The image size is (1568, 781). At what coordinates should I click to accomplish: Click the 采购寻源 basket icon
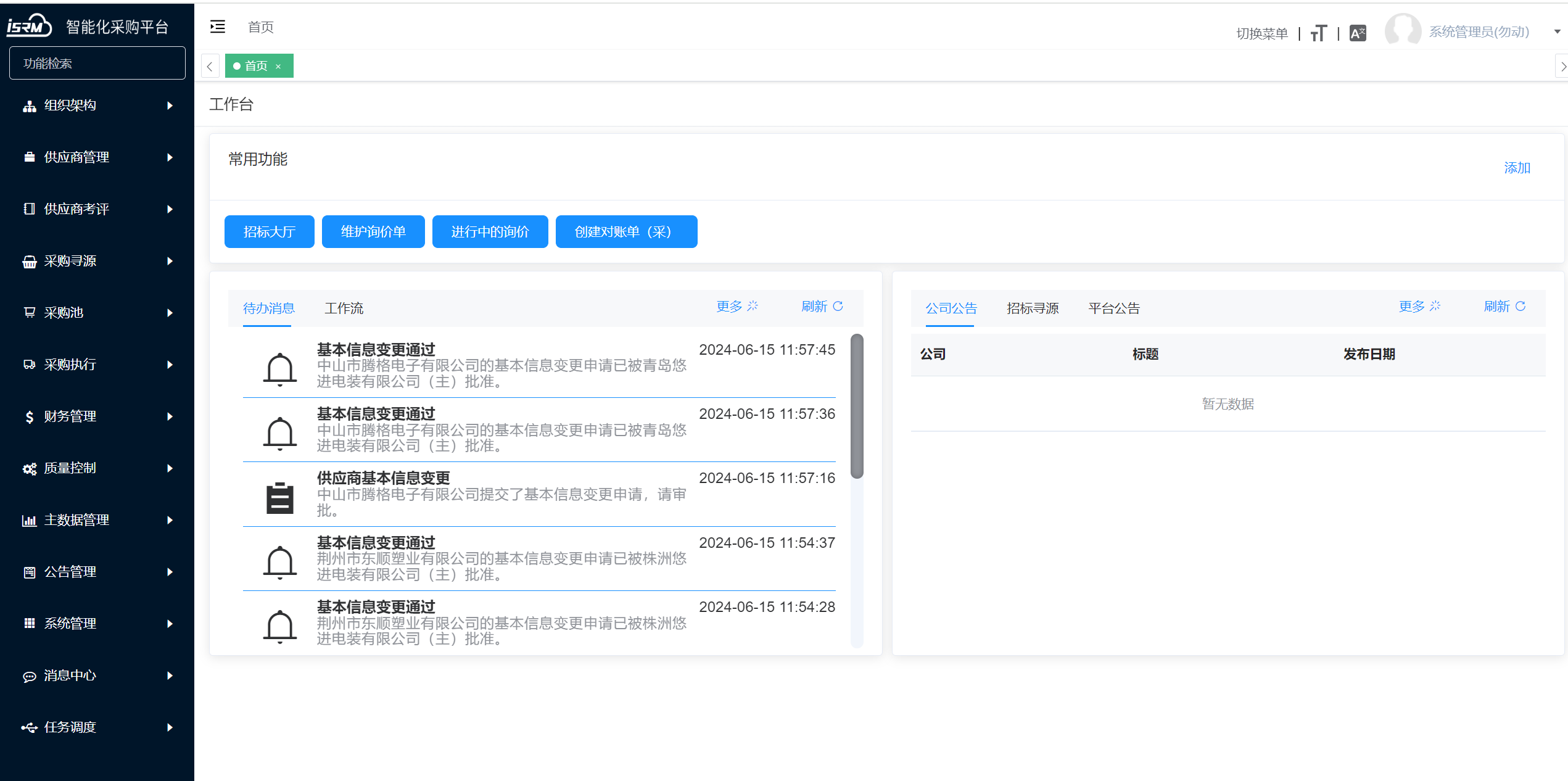[x=29, y=262]
